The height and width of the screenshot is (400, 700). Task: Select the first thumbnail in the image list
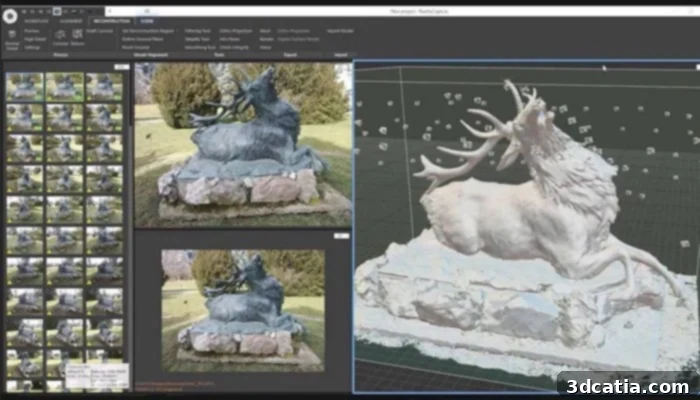(x=25, y=86)
